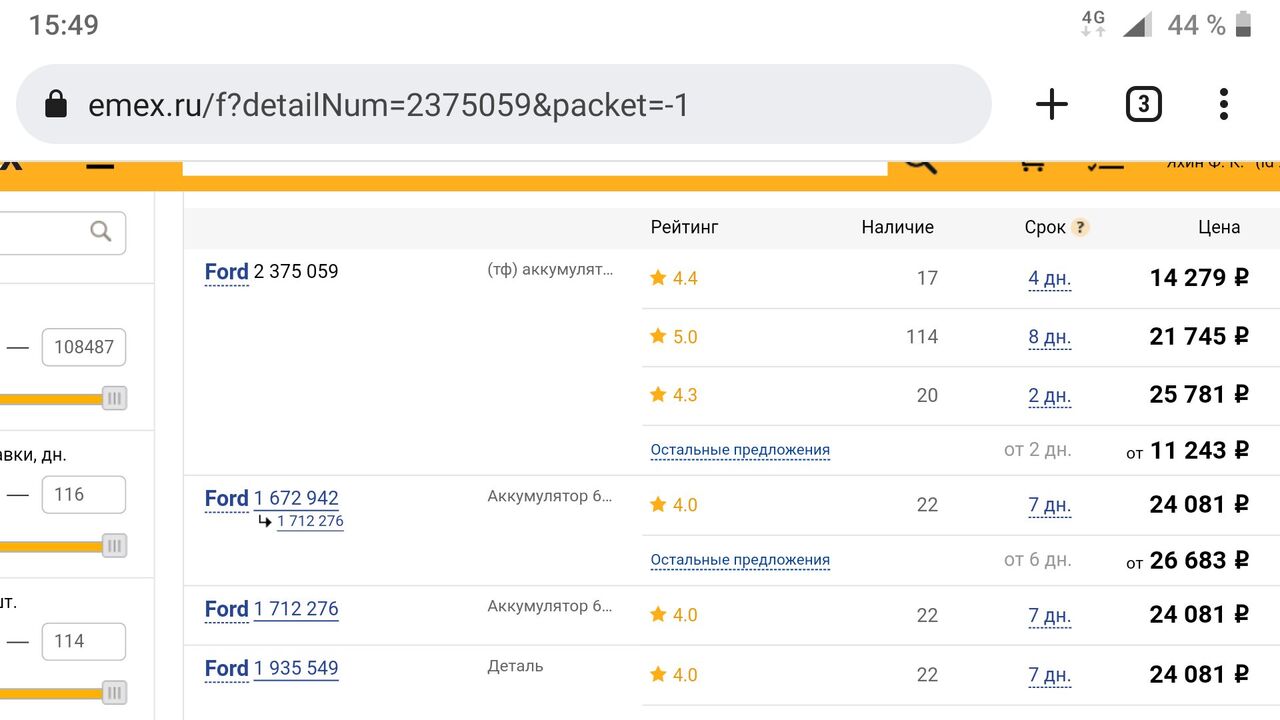1280x720 pixels.
Task: Tap the 15:49 clock in the status bar
Action: pyautogui.click(x=64, y=25)
